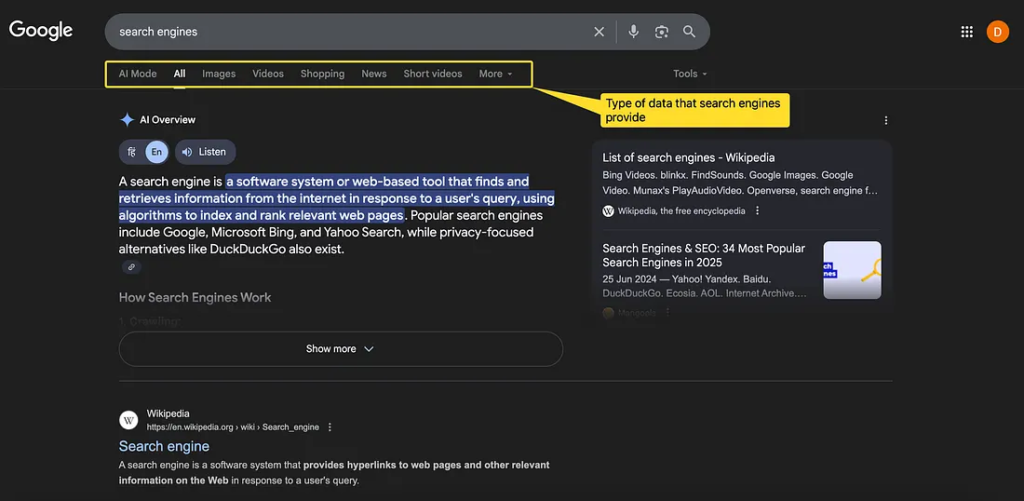Screen dimensions: 1024x501
Task: Open more options beside Search_engine URL
Action: click(330, 427)
